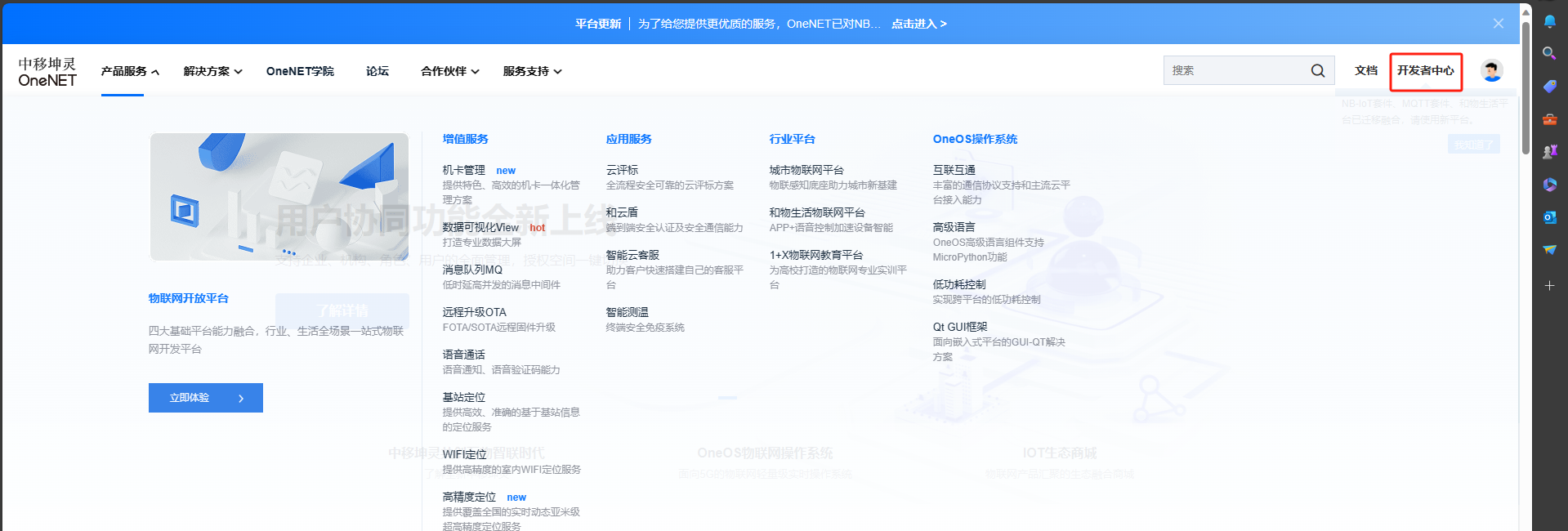Open the 和物生活物联网平台 link
The width and height of the screenshot is (1568, 531).
click(x=817, y=212)
